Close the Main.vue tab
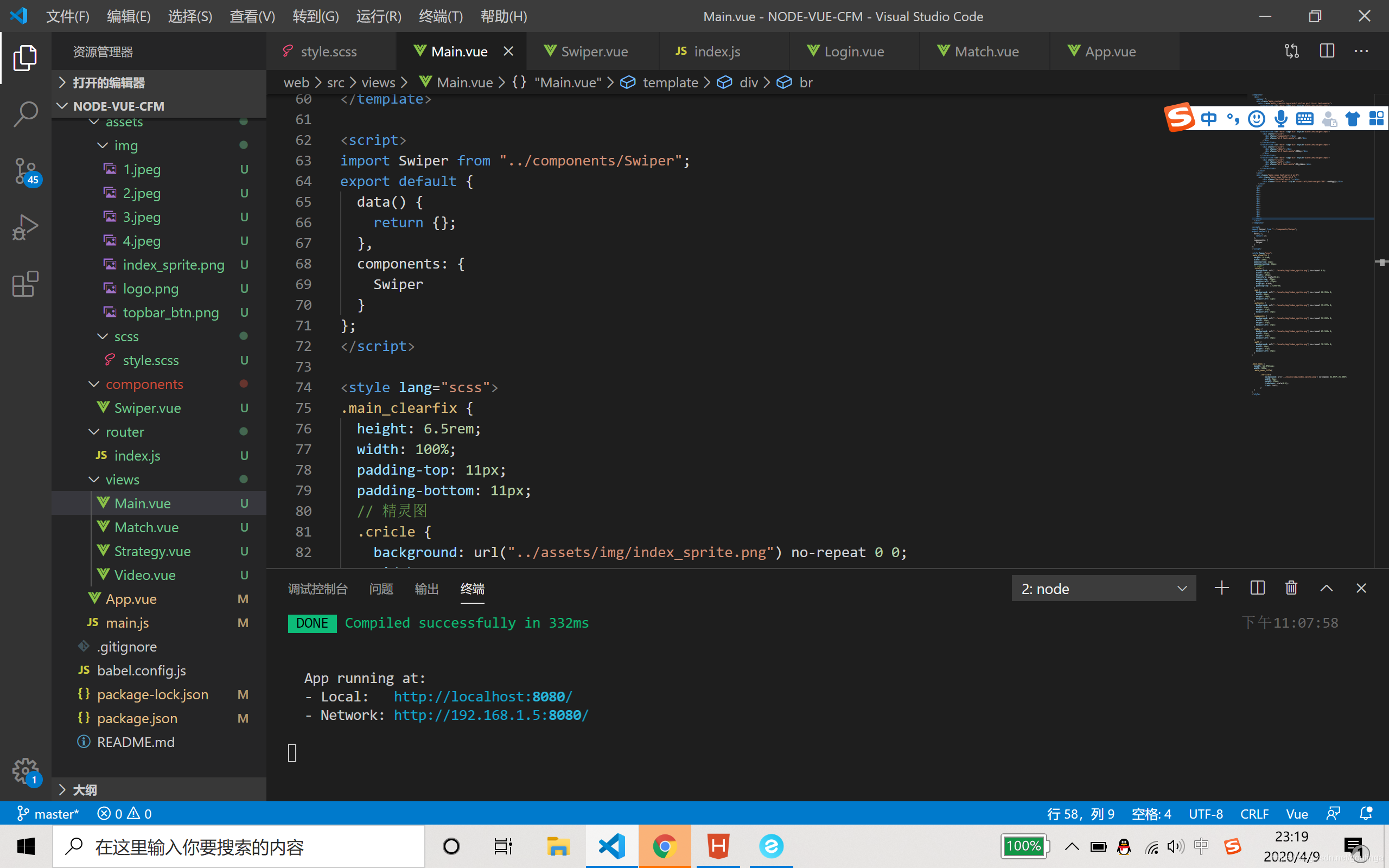The height and width of the screenshot is (868, 1389). pos(508,51)
